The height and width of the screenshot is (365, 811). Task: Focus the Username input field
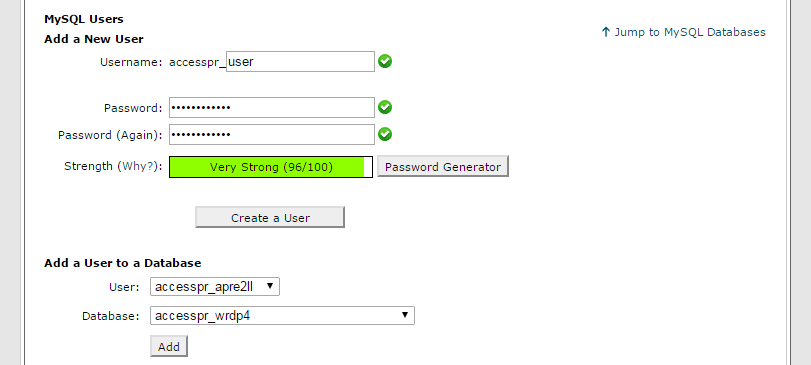pos(301,62)
